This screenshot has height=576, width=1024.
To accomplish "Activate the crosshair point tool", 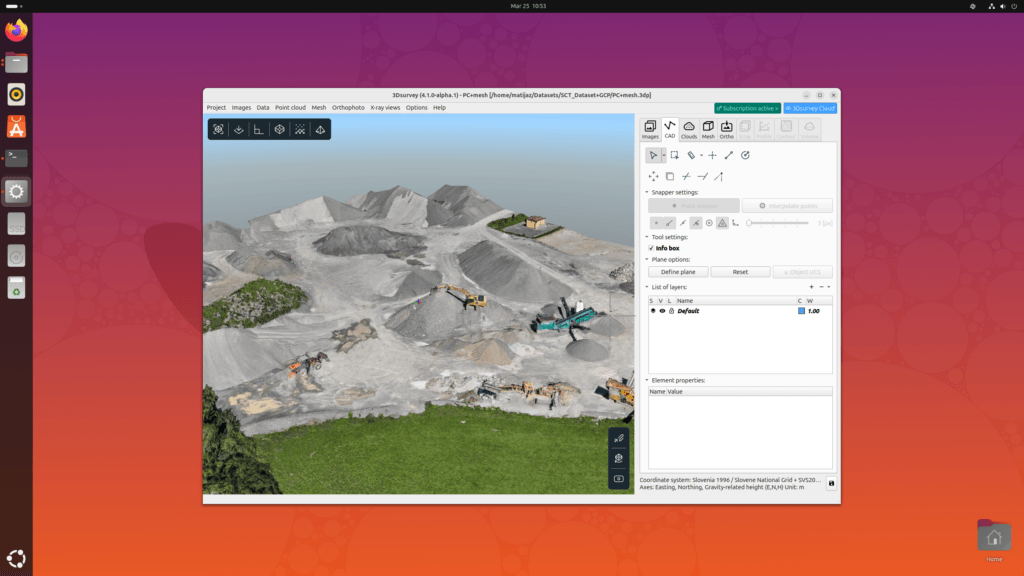I will 712,155.
